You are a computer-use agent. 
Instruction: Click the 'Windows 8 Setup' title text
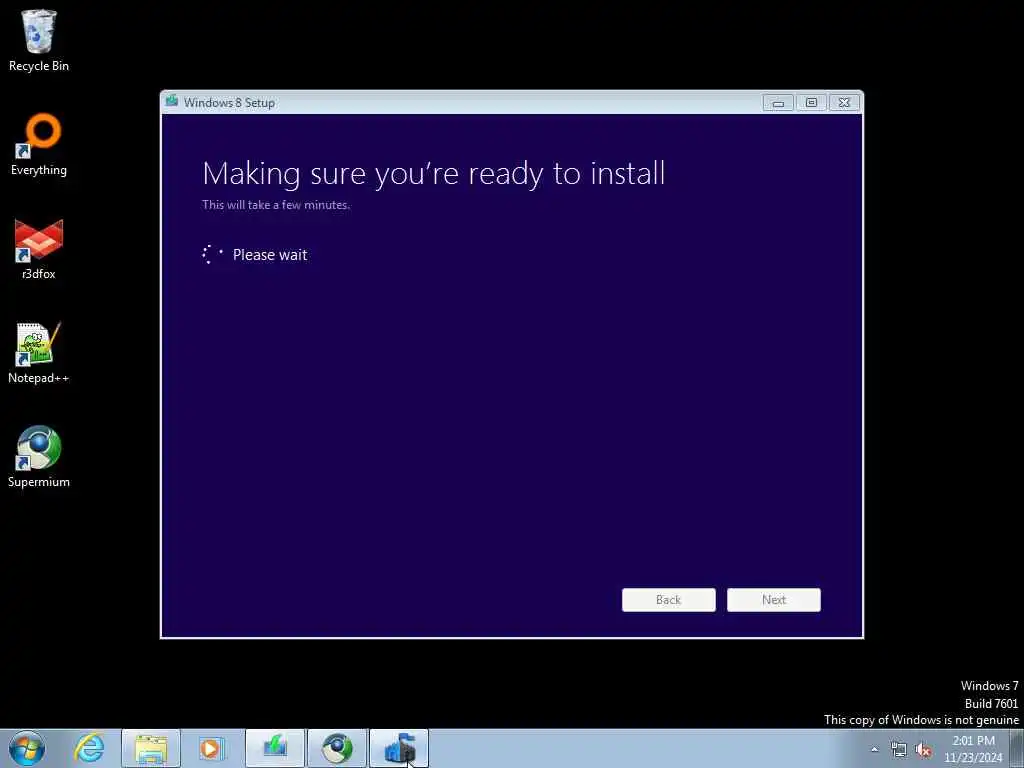pyautogui.click(x=229, y=103)
